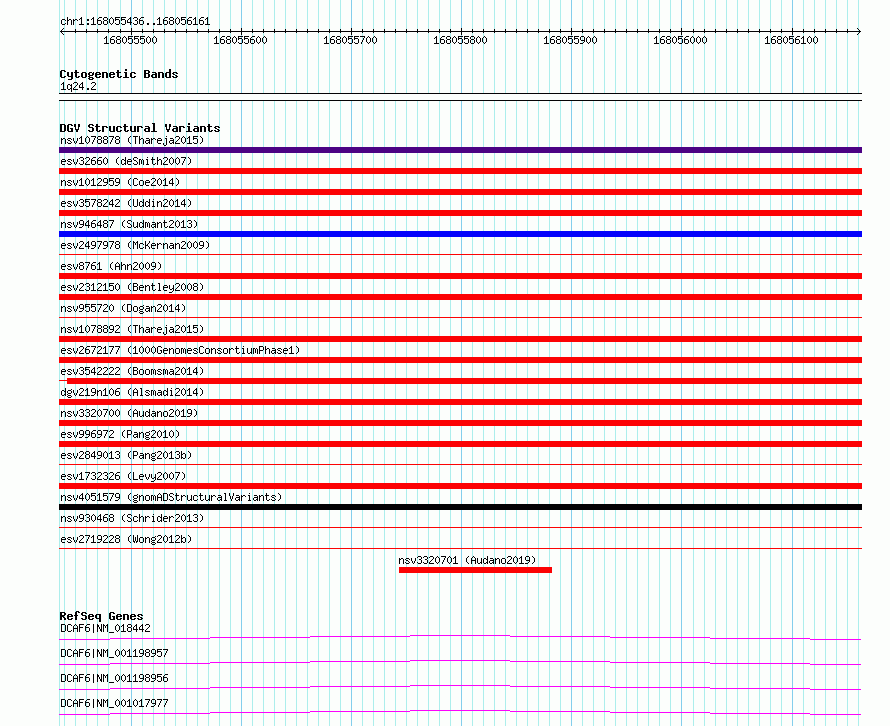Click ruler position 168055500
This screenshot has height=726, width=890.
click(131, 40)
